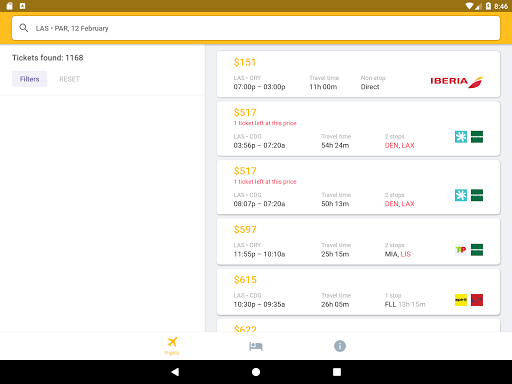Tap Android back navigation button
512x384 pixels.
click(x=175, y=372)
